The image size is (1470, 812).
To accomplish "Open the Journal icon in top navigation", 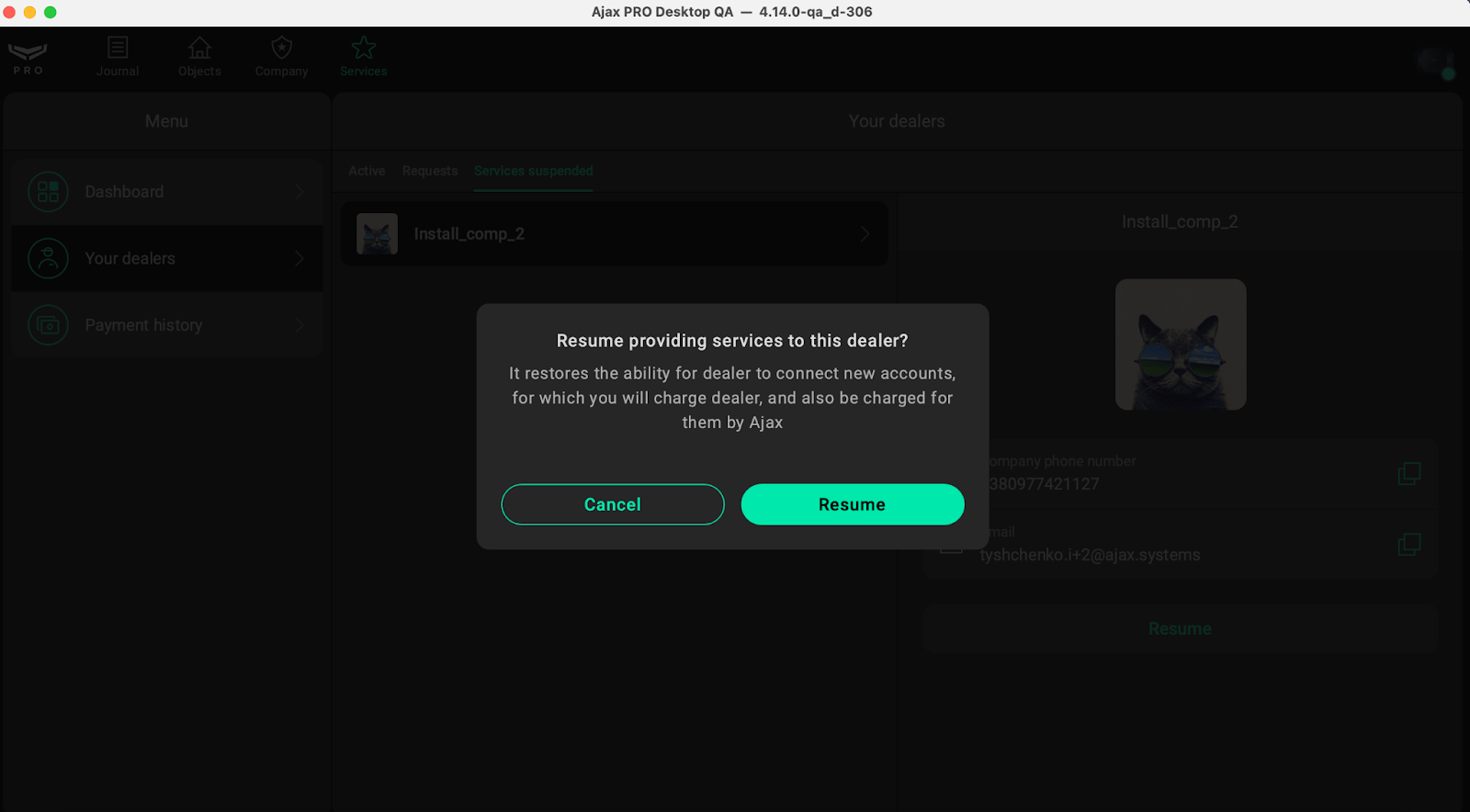I will click(x=118, y=48).
